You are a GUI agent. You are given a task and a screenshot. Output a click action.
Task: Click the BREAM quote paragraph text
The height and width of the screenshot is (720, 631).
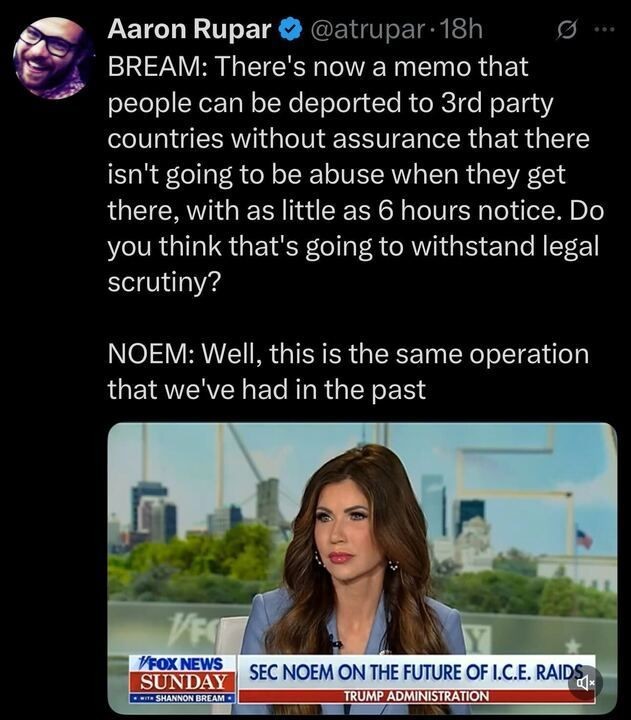click(x=355, y=174)
